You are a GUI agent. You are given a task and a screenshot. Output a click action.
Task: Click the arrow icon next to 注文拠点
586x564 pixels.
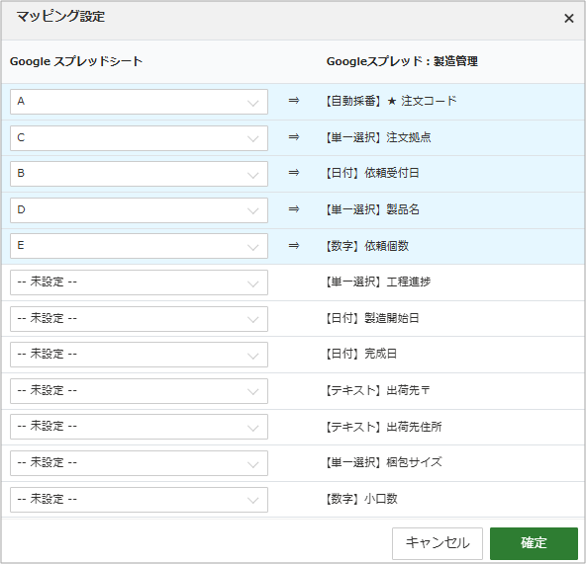coord(294,137)
